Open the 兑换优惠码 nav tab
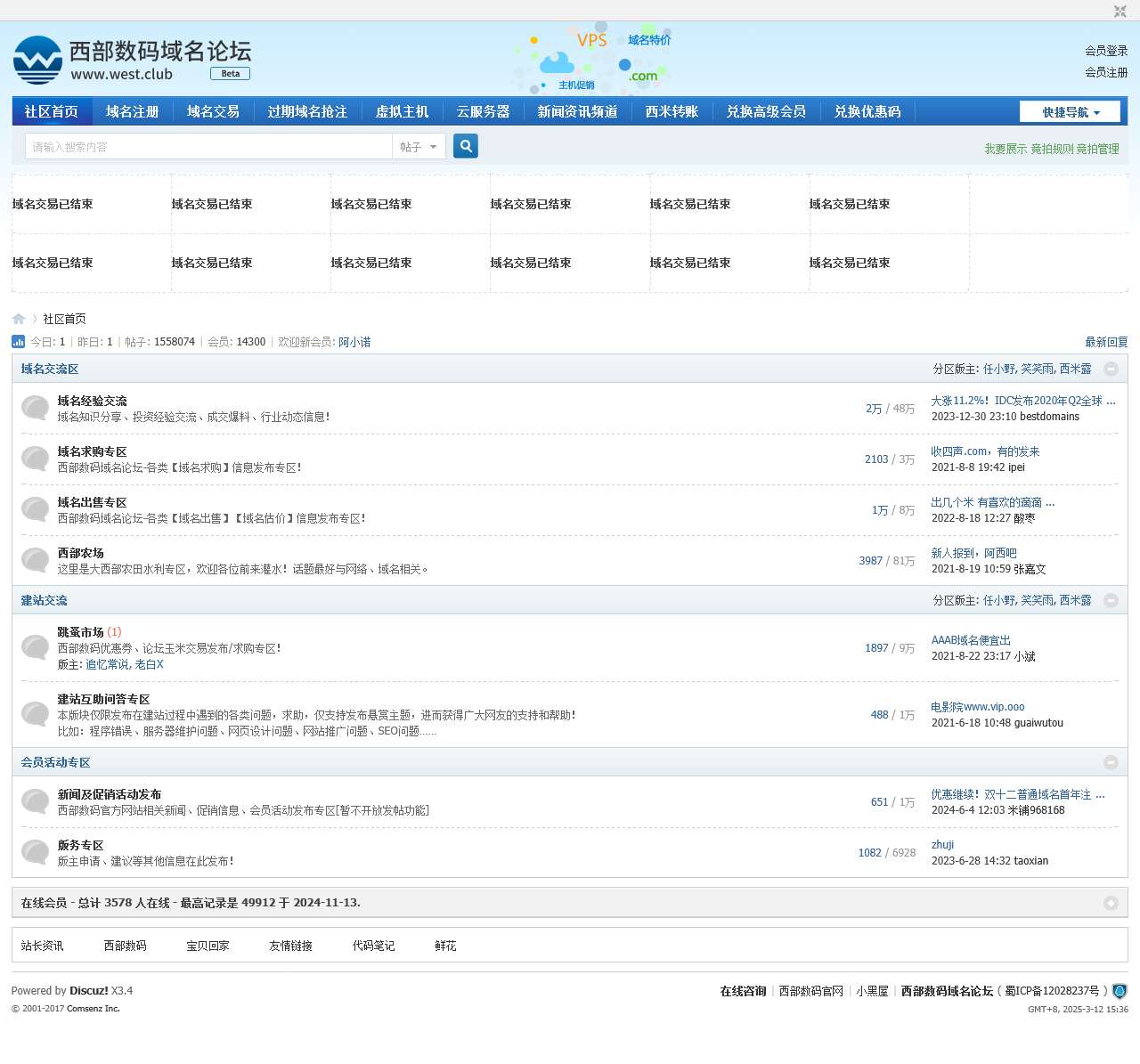Viewport: 1140px width, 1064px height. (x=867, y=111)
